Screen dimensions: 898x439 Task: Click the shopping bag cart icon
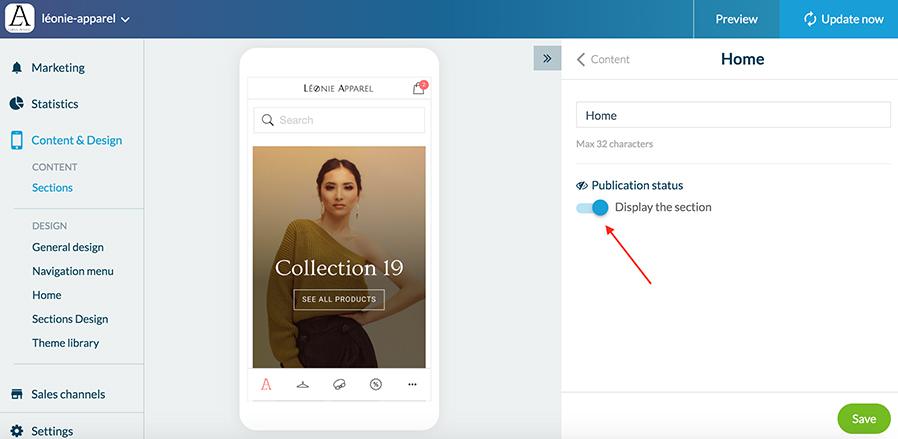tap(418, 89)
